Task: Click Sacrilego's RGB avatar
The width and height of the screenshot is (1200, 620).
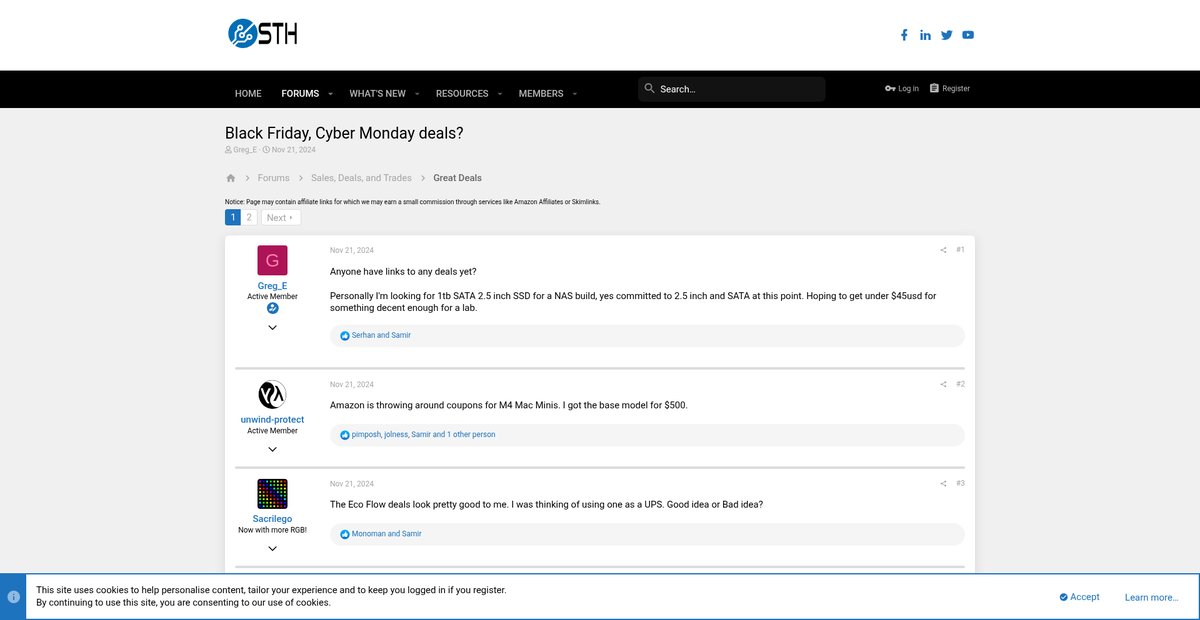Action: coord(272,494)
